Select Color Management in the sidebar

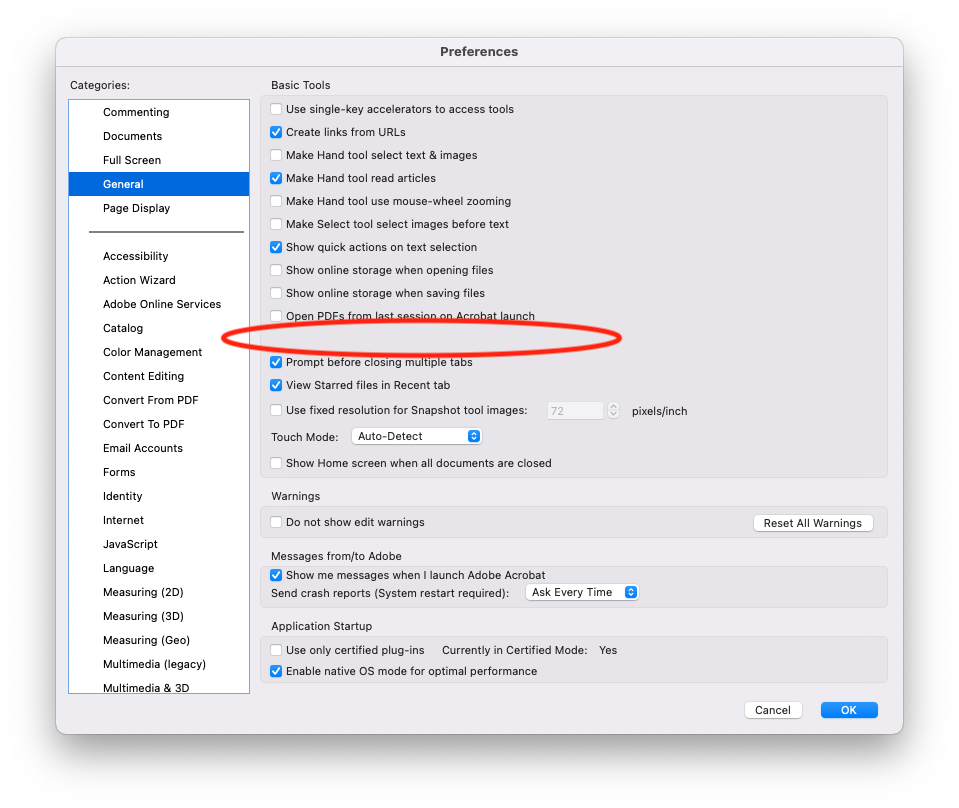coord(152,352)
